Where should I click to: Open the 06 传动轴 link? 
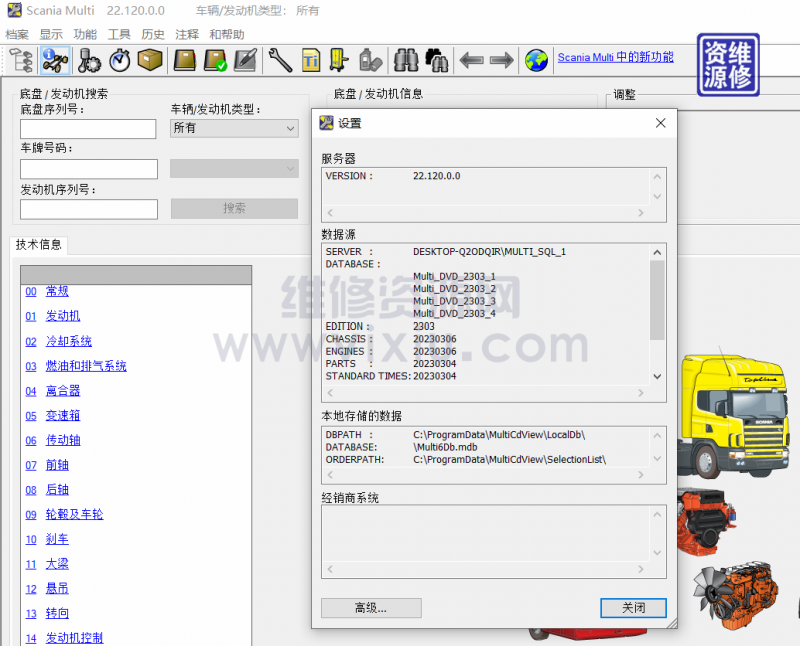click(x=53, y=440)
